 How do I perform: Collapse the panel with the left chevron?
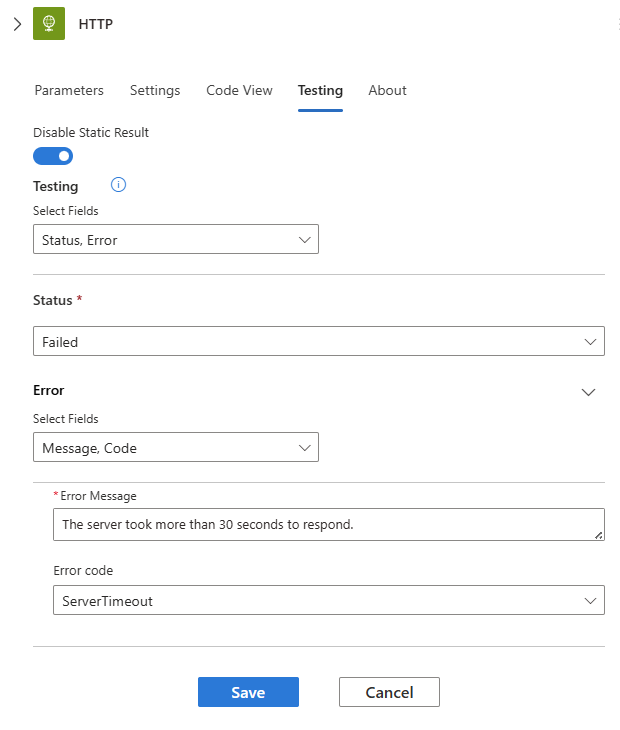pyautogui.click(x=17, y=24)
